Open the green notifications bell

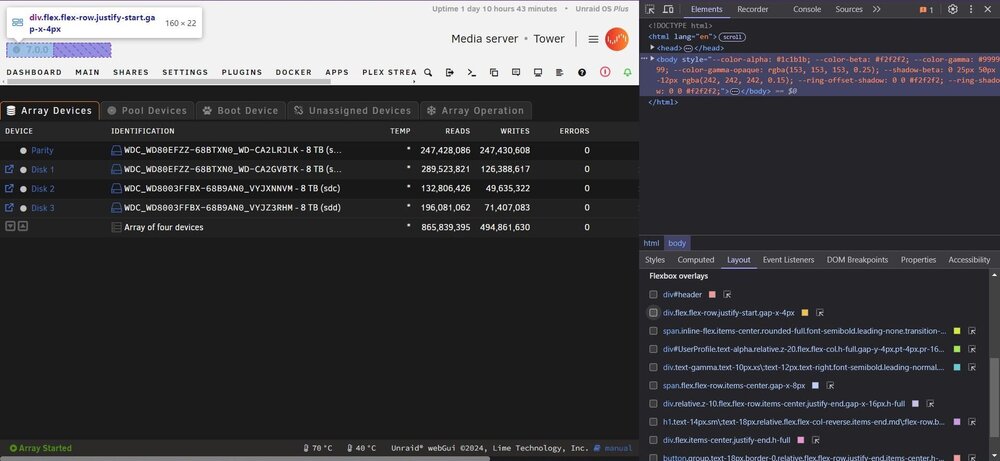[628, 73]
